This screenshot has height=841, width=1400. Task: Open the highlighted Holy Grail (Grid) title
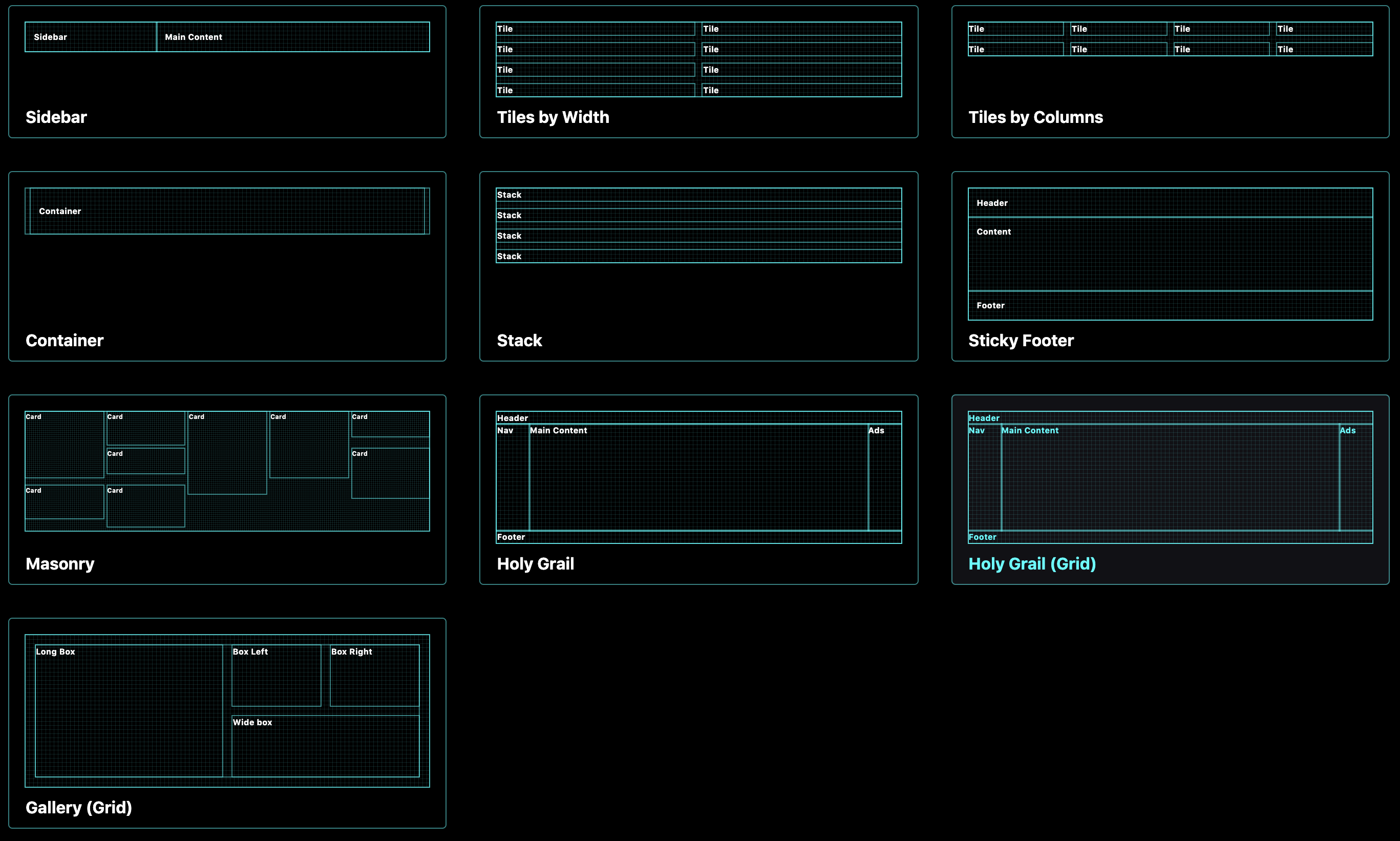(x=1032, y=564)
